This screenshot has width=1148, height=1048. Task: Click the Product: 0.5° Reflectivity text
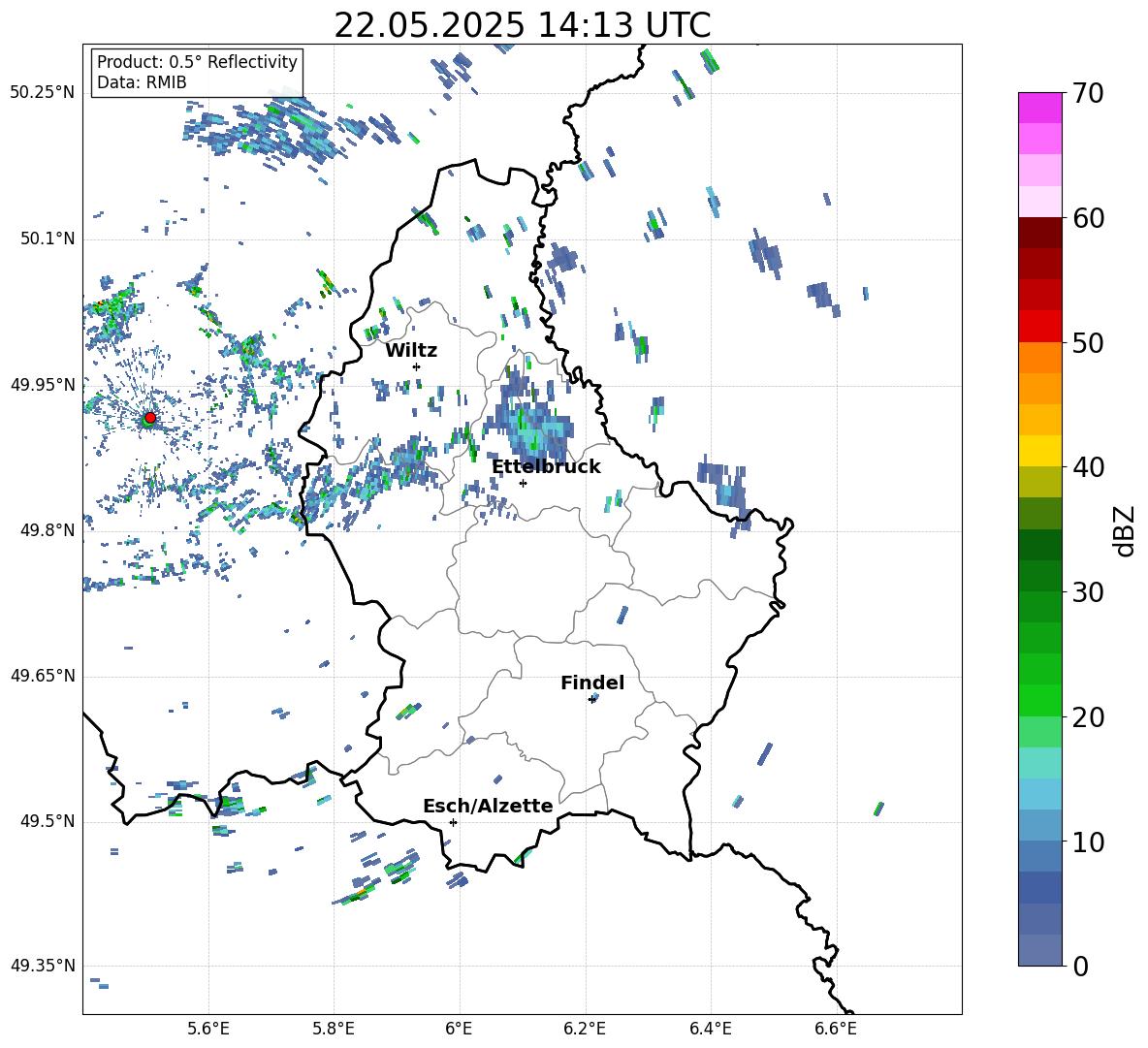197,61
